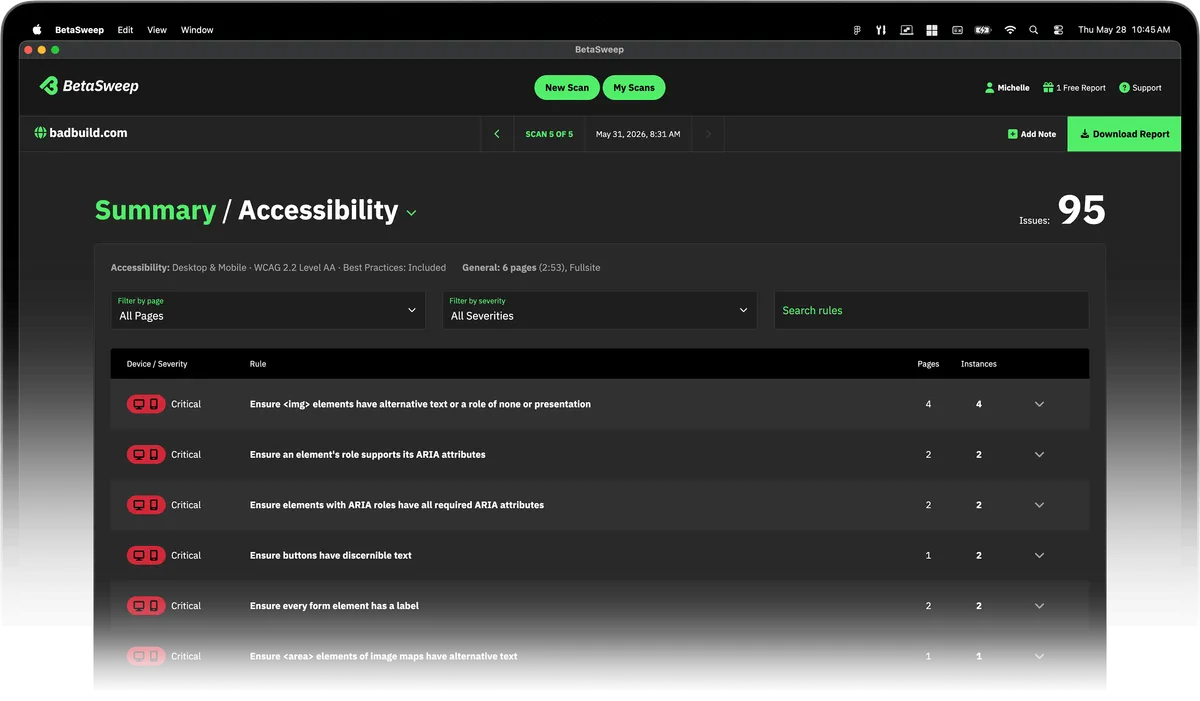The height and width of the screenshot is (701, 1200).
Task: Click the rule text about buttons having discernible text
Action: [x=330, y=555]
